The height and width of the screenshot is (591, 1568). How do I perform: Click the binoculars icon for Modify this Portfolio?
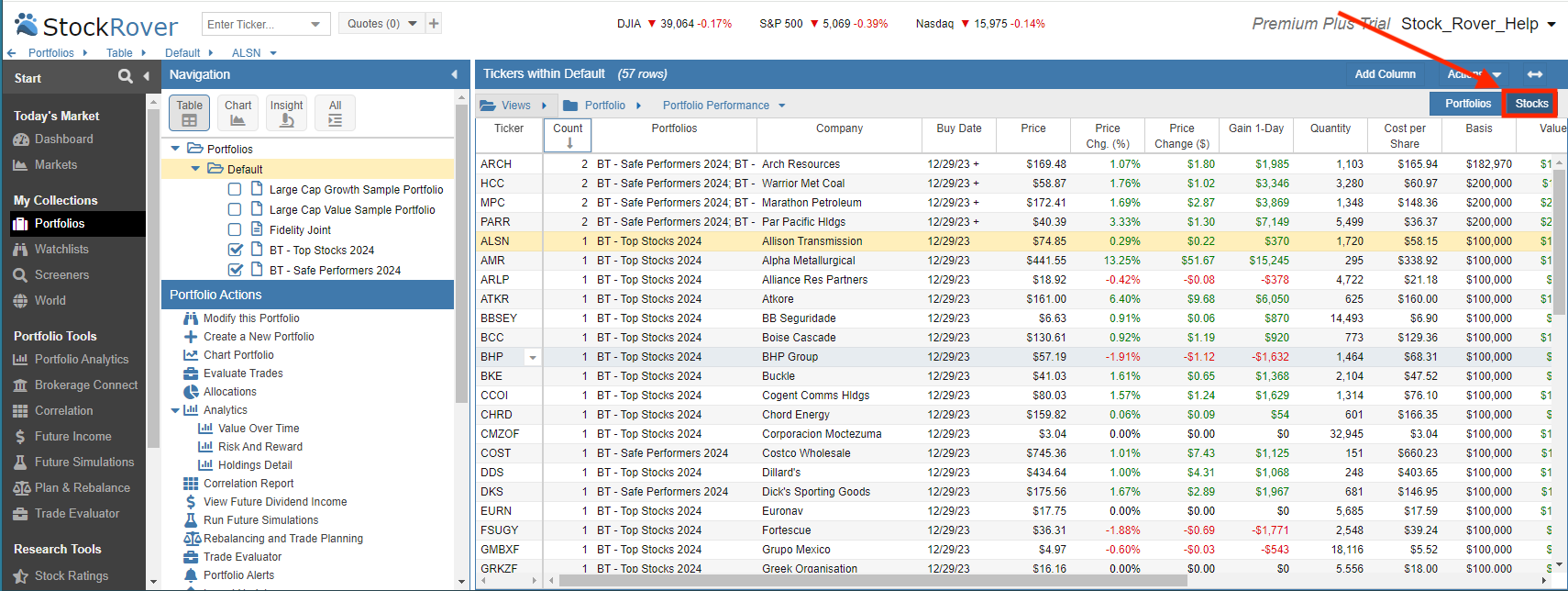pos(191,318)
